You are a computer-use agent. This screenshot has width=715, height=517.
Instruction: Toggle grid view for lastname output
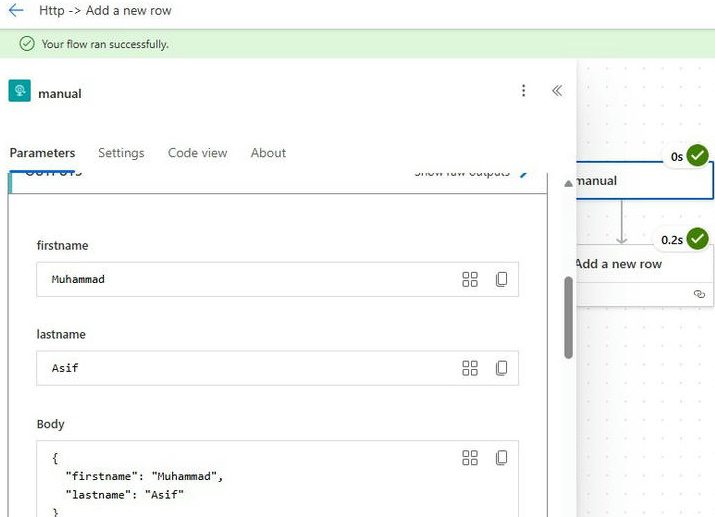click(470, 368)
